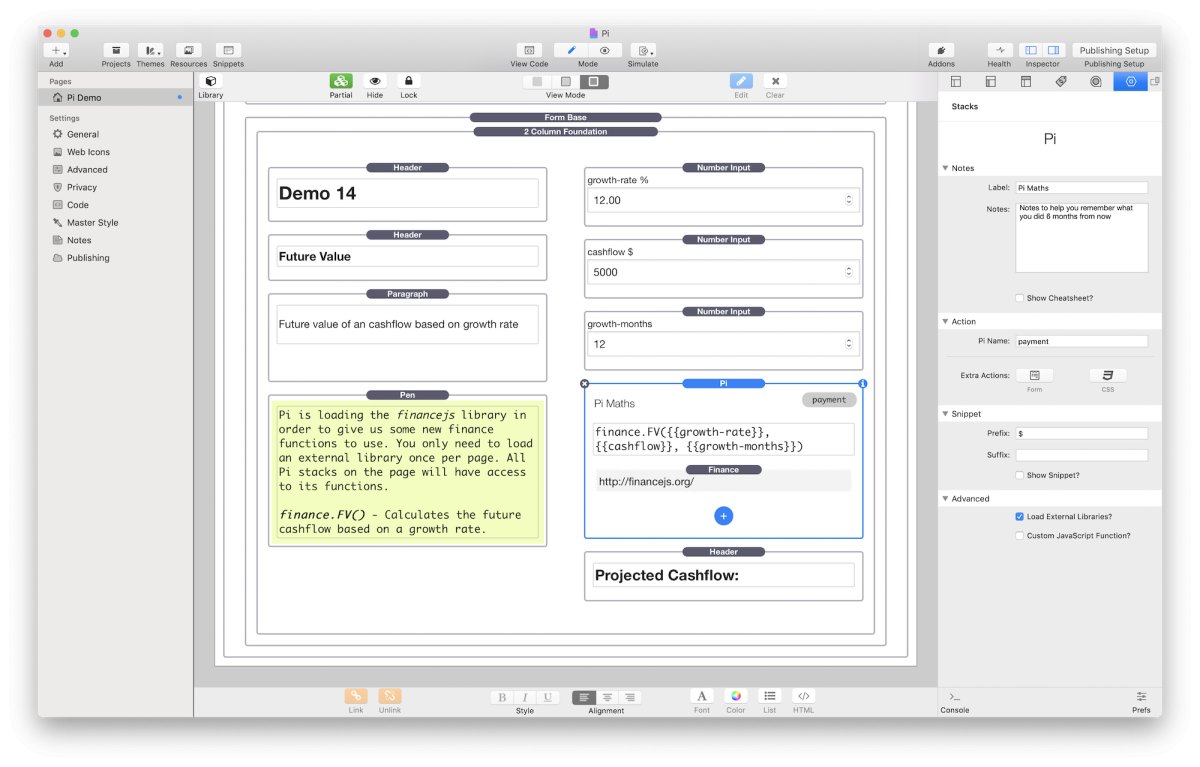The height and width of the screenshot is (767, 1200).
Task: Select Publishing in the Settings sidebar
Action: [x=88, y=258]
